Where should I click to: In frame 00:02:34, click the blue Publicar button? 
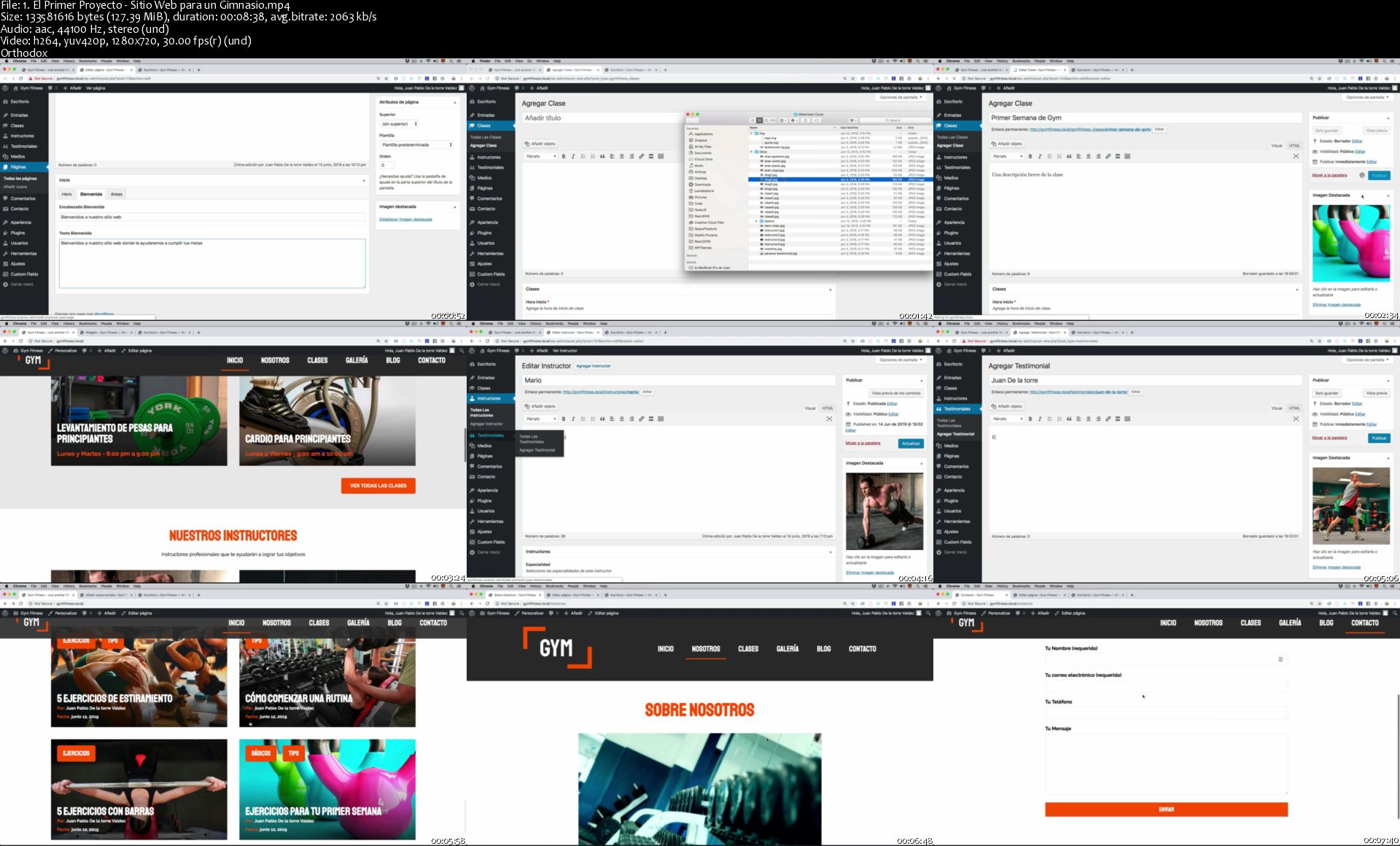pos(1379,176)
